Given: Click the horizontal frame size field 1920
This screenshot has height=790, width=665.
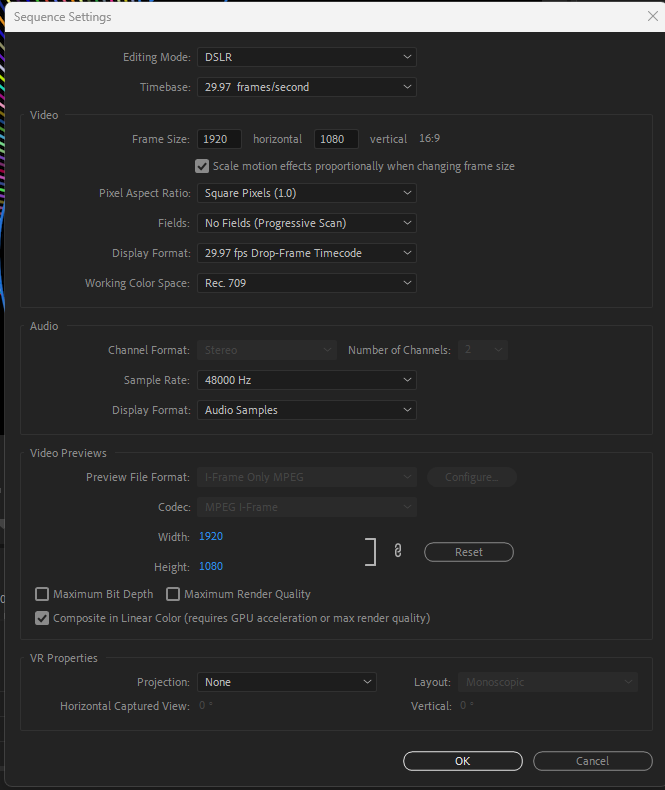Looking at the screenshot, I should point(219,139).
